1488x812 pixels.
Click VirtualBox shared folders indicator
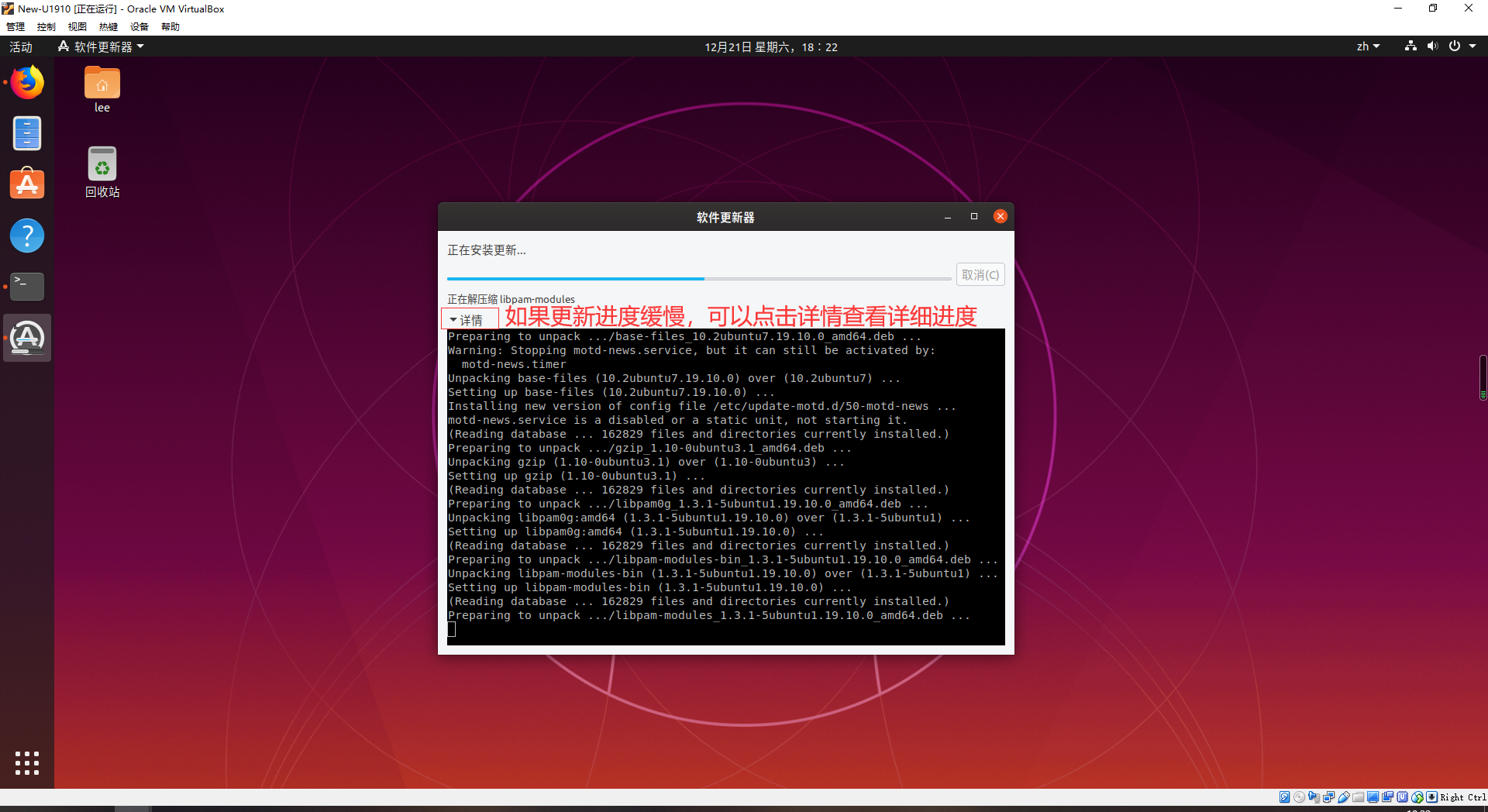(1358, 797)
